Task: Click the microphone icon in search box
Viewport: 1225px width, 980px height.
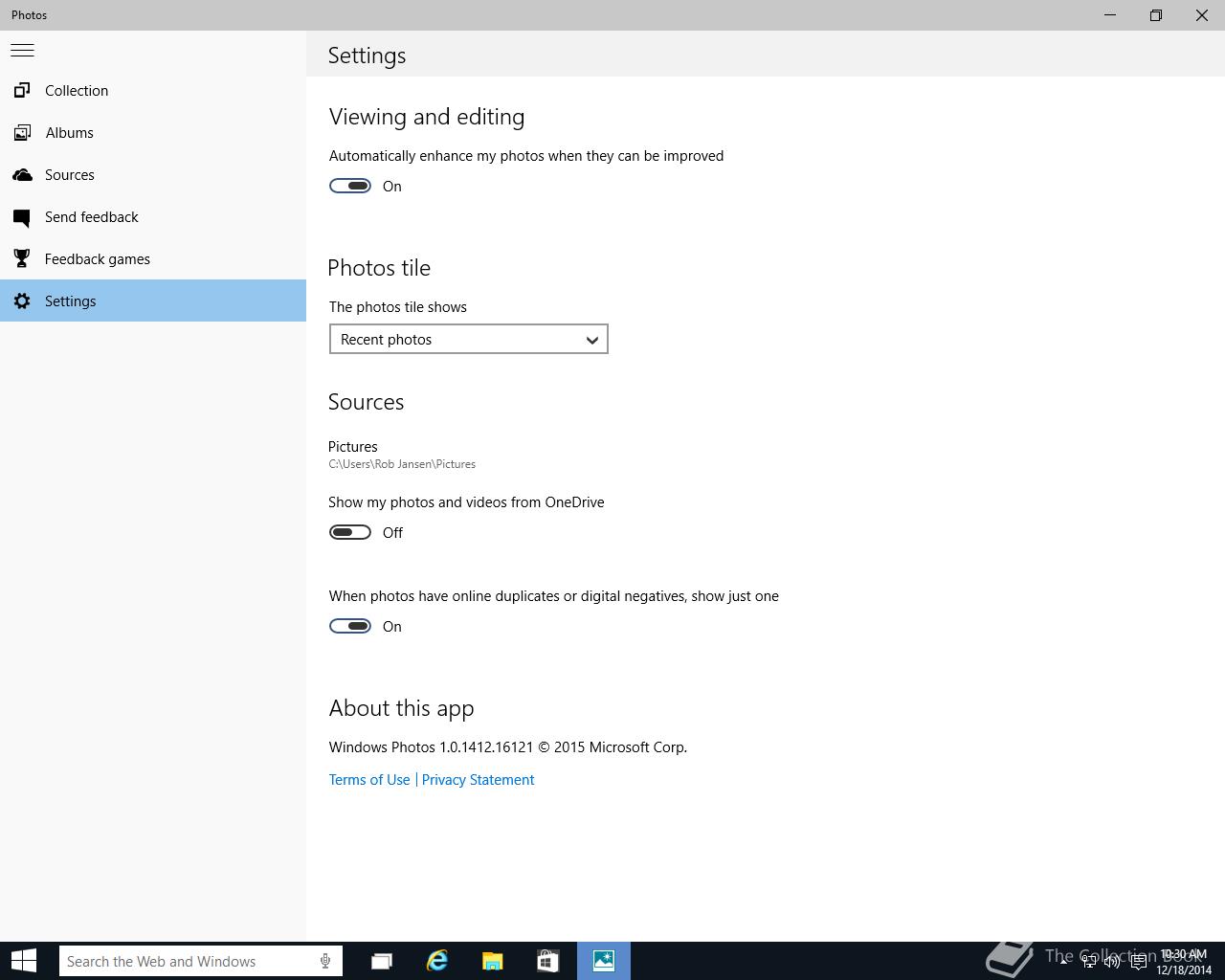Action: (x=325, y=961)
